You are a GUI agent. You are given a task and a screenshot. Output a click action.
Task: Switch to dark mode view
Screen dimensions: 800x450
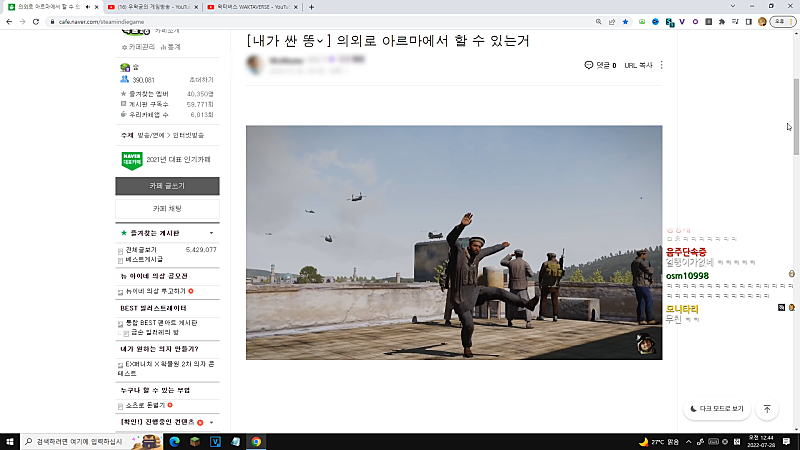point(717,409)
